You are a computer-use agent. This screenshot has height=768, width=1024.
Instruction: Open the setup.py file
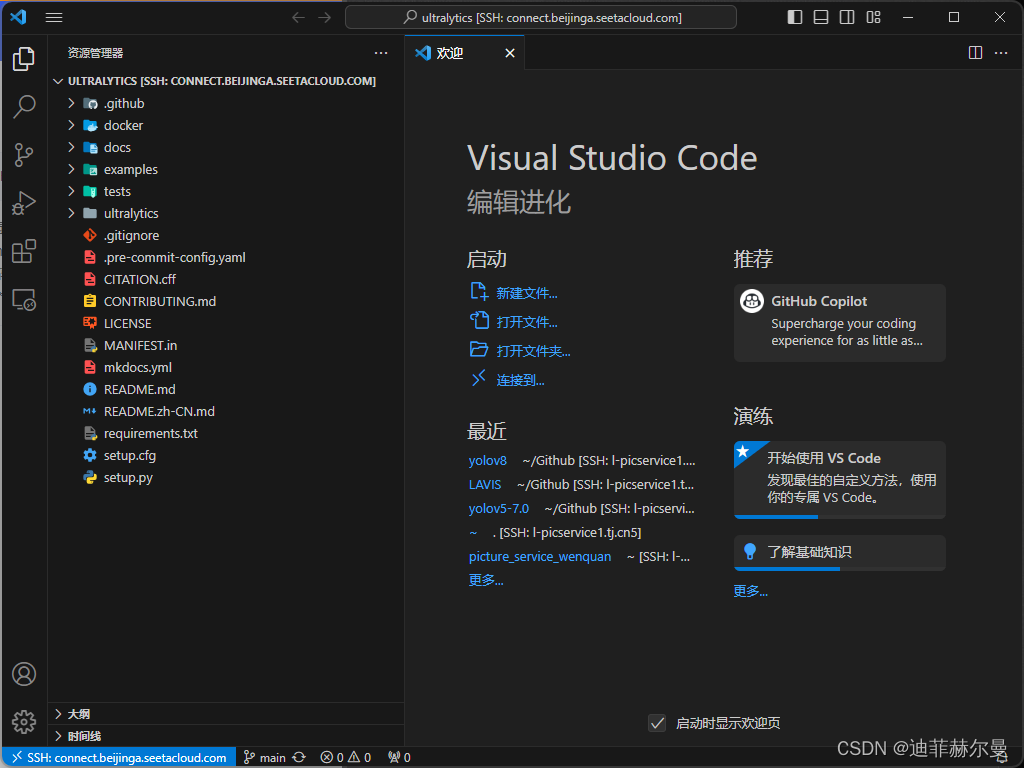point(226,477)
